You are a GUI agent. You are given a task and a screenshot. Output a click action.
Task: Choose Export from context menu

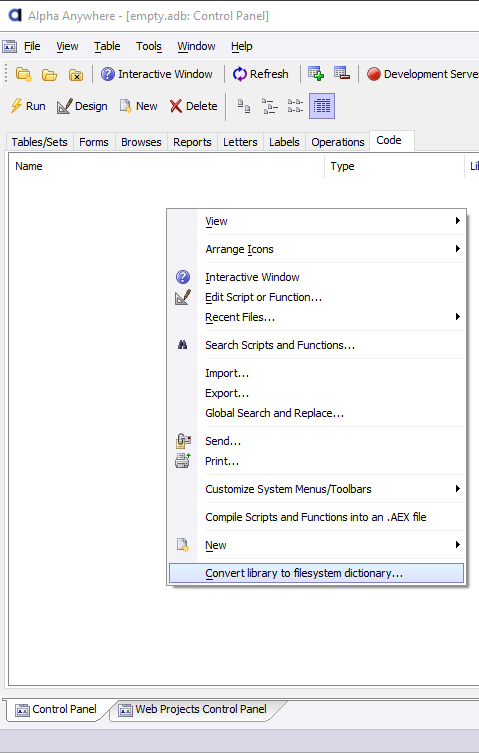click(x=317, y=393)
